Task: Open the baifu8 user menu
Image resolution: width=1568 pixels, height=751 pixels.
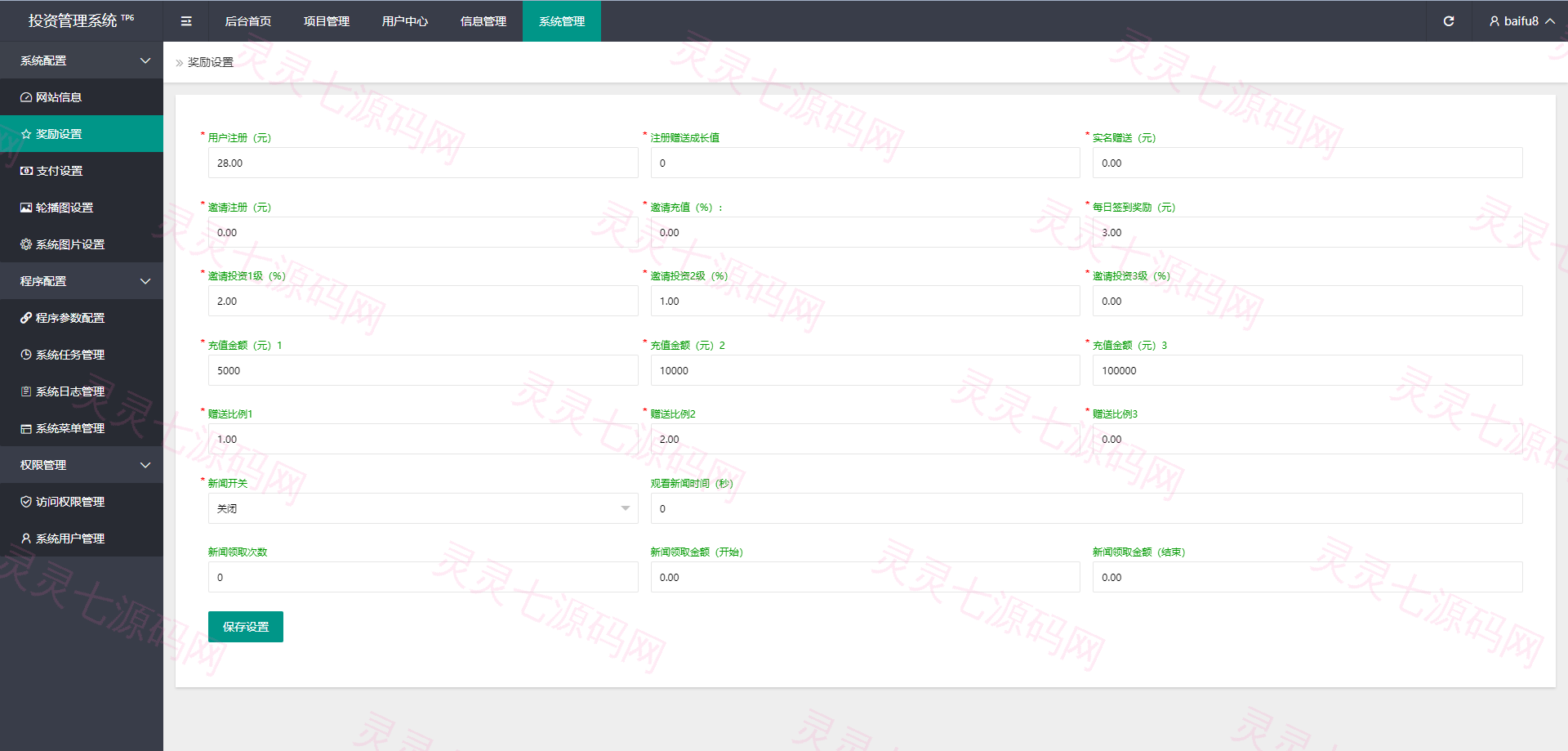Action: 1521,21
